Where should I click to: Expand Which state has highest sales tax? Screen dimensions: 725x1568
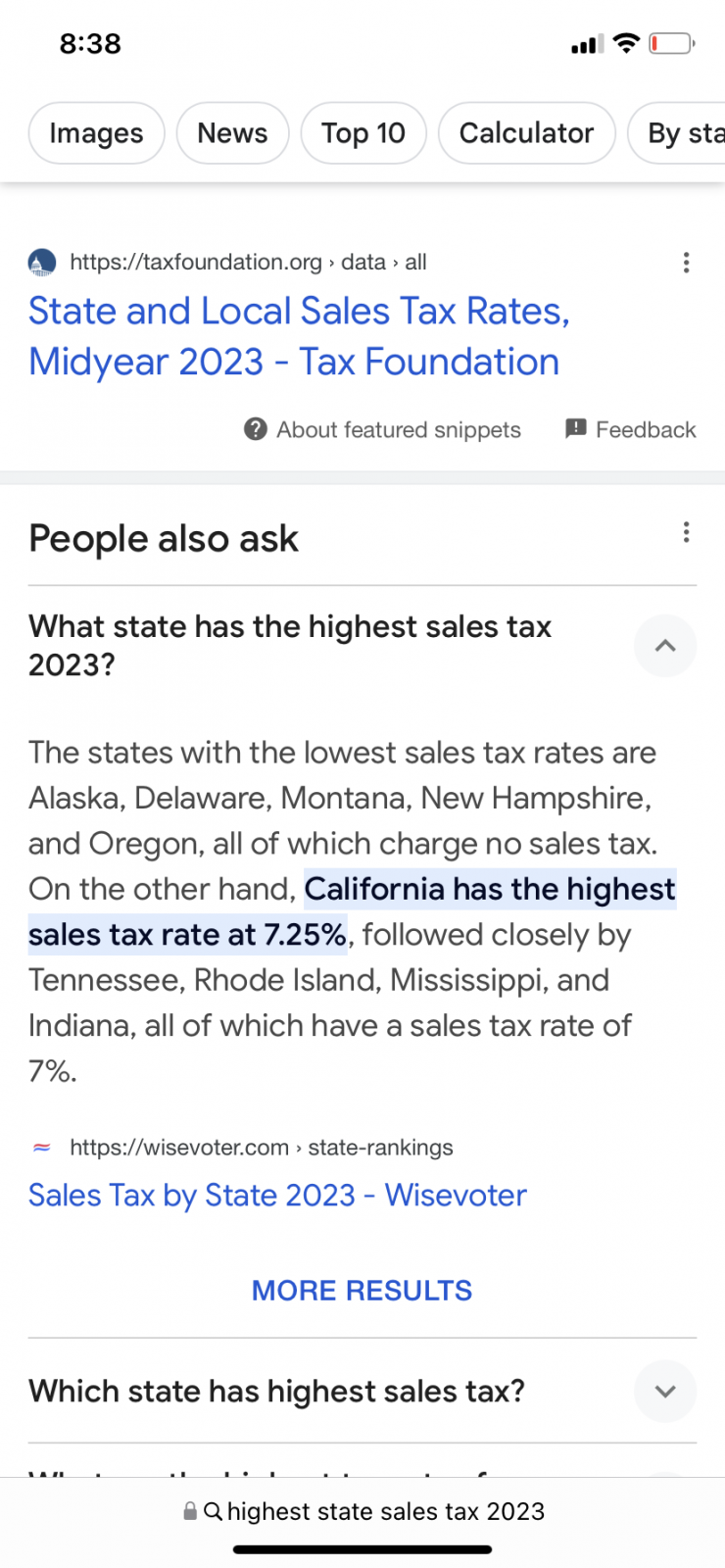tap(665, 1391)
